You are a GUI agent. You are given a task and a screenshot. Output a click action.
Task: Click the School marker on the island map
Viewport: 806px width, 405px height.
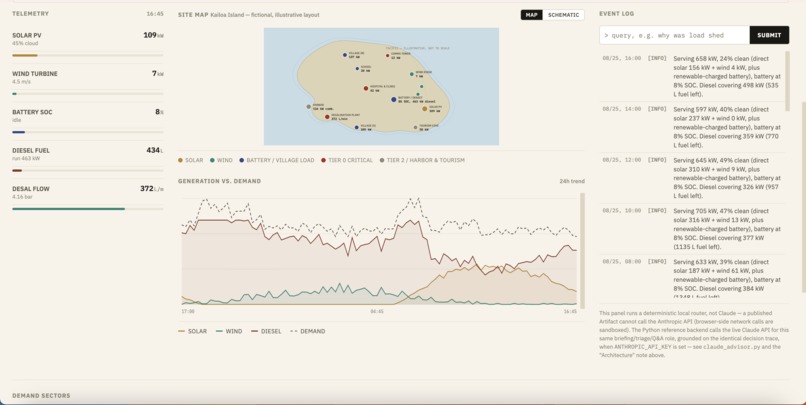(x=357, y=68)
